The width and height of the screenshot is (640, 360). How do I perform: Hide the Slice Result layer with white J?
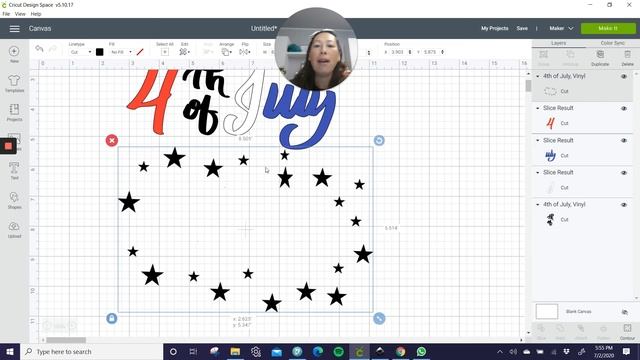pos(624,173)
